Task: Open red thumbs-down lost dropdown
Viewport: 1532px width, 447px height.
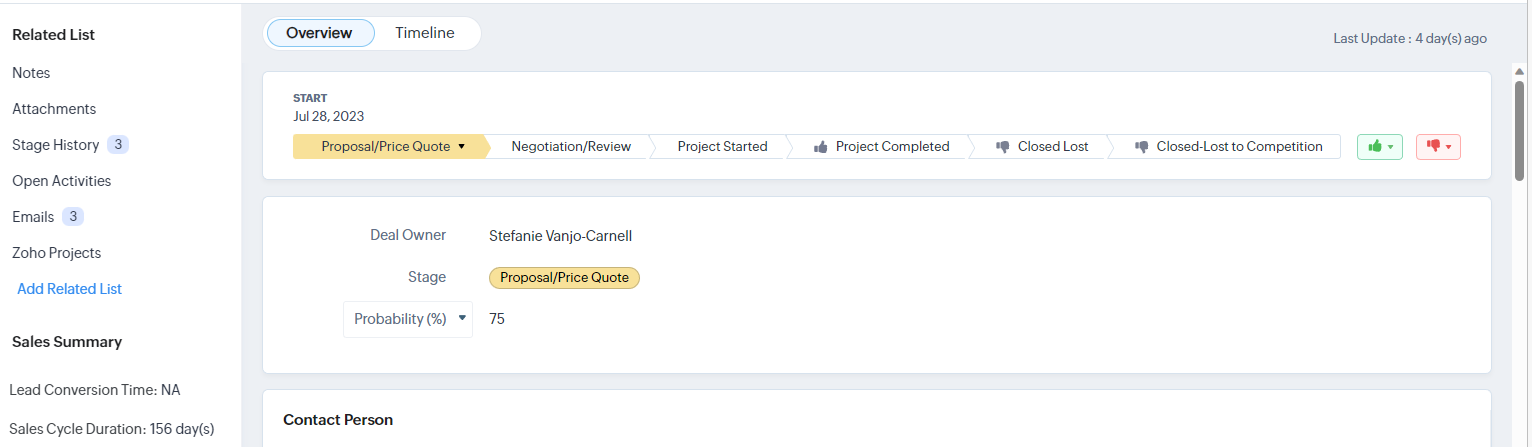Action: (1439, 146)
